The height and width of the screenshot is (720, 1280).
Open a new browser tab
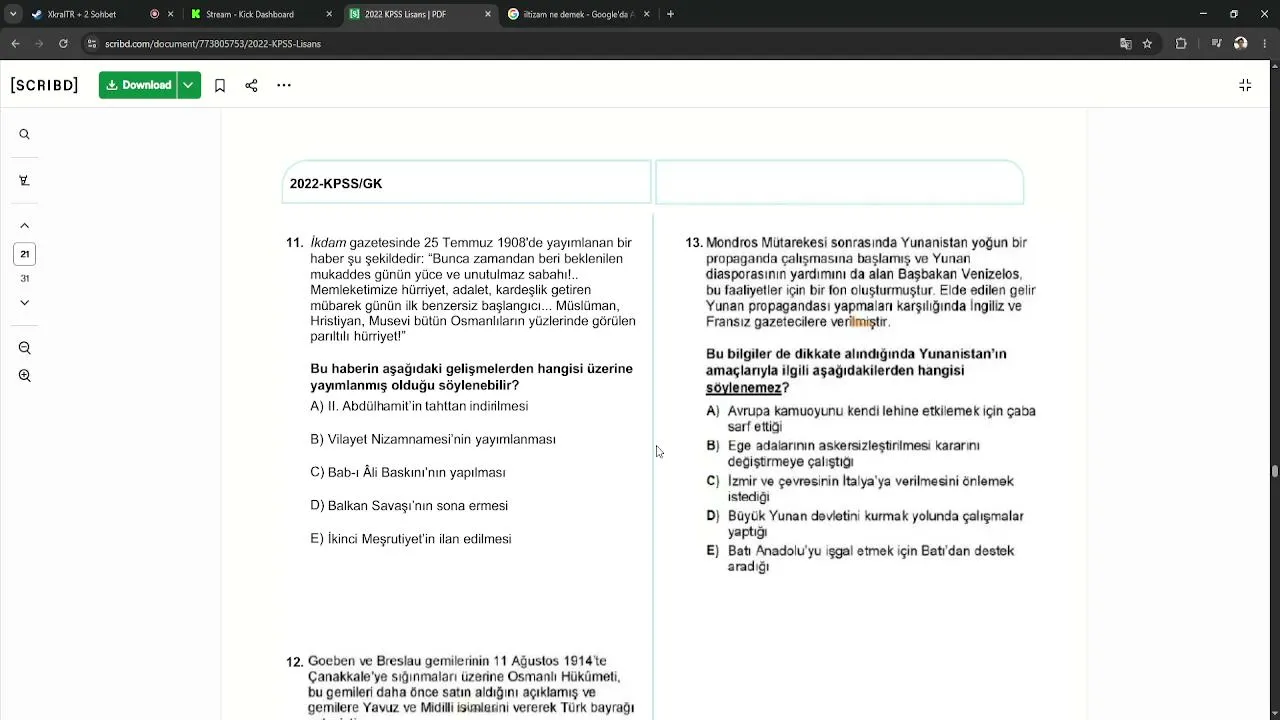point(670,14)
